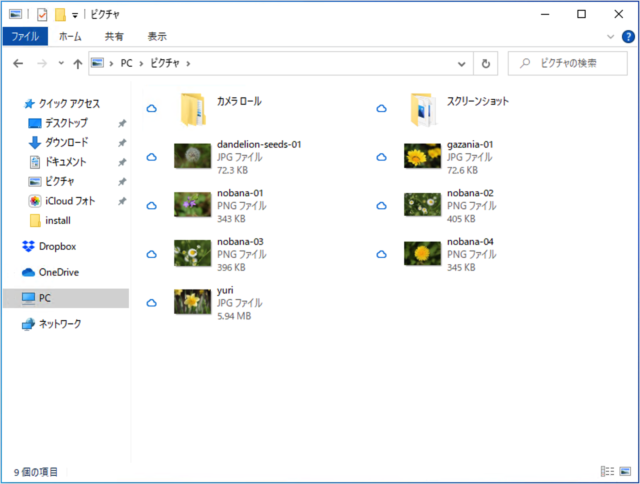The height and width of the screenshot is (484, 640).
Task: Refresh the ピクチャ folder view
Action: click(x=486, y=63)
